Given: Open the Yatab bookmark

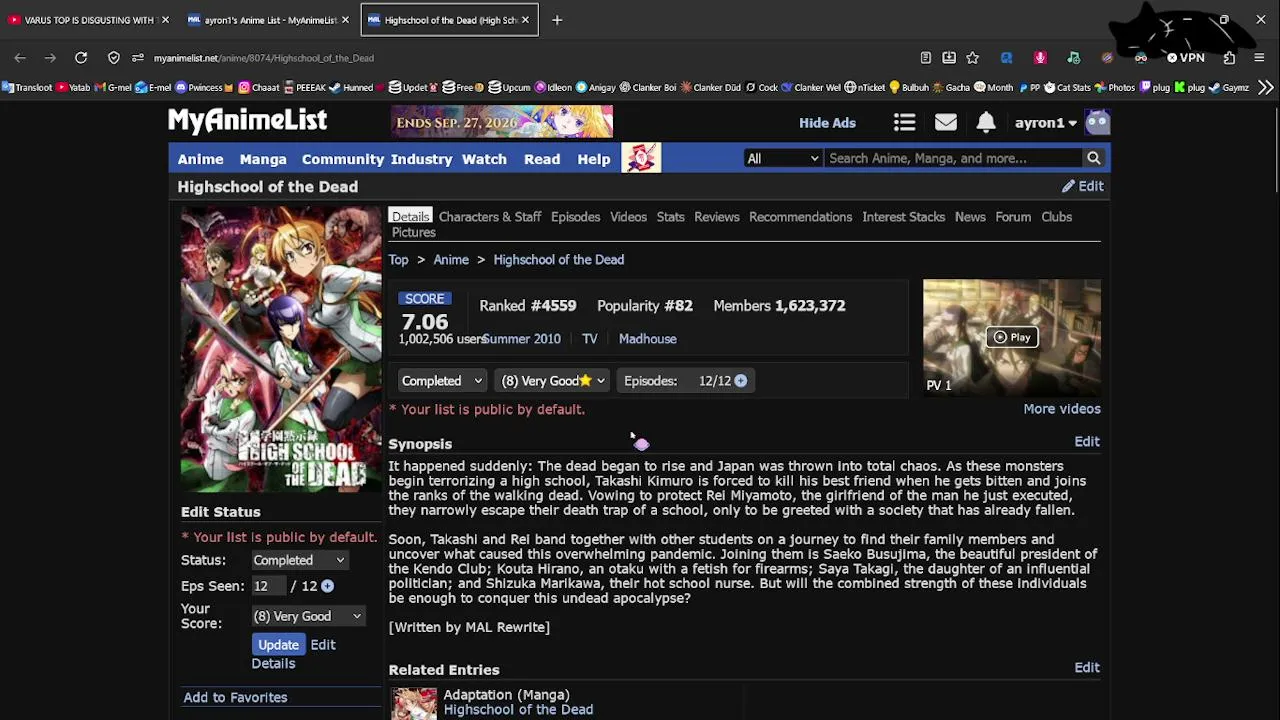Looking at the screenshot, I should point(73,88).
